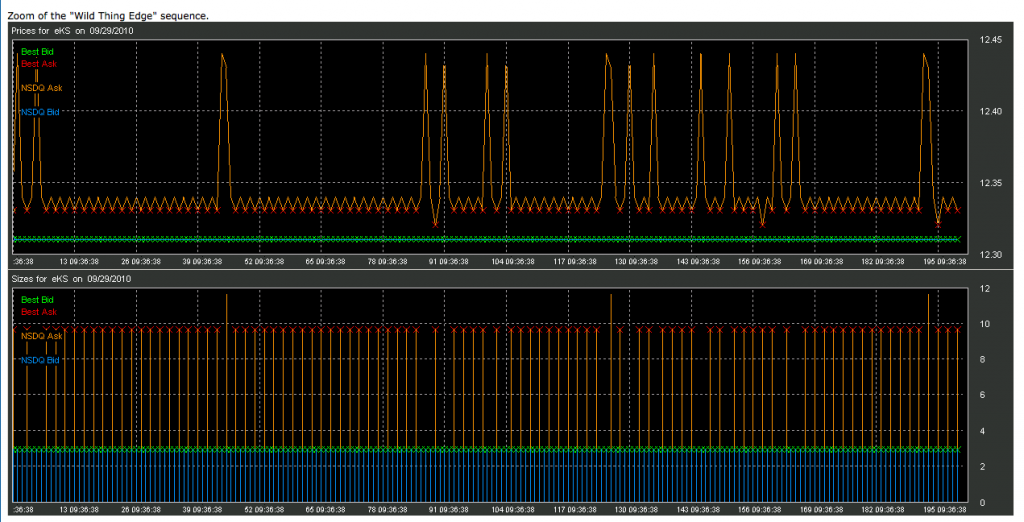Click '130 09:36:38' time label under Sizes chart
1024x522 pixels.
tap(636, 510)
